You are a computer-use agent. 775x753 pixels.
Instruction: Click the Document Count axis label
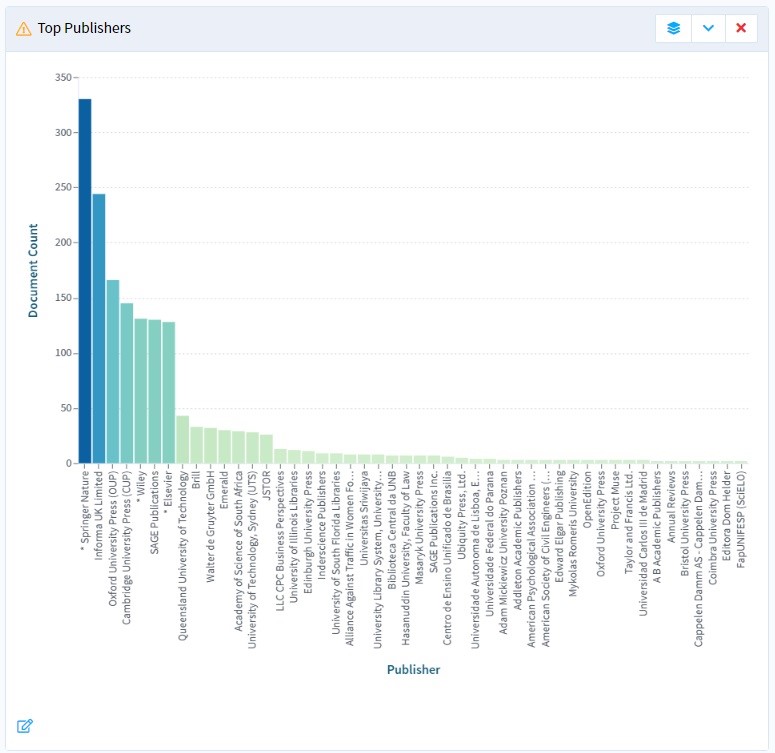pos(33,270)
